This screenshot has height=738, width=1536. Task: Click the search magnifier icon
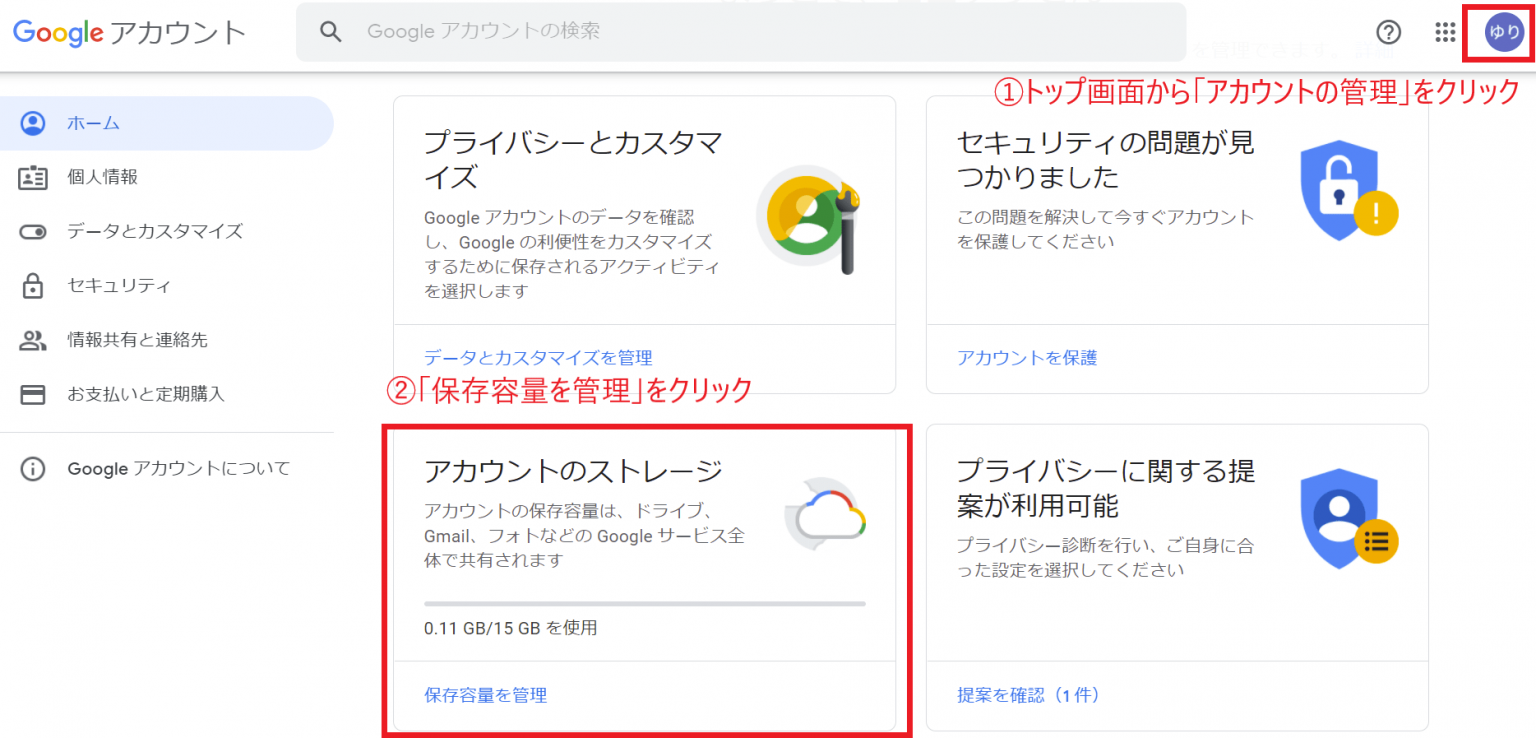331,32
